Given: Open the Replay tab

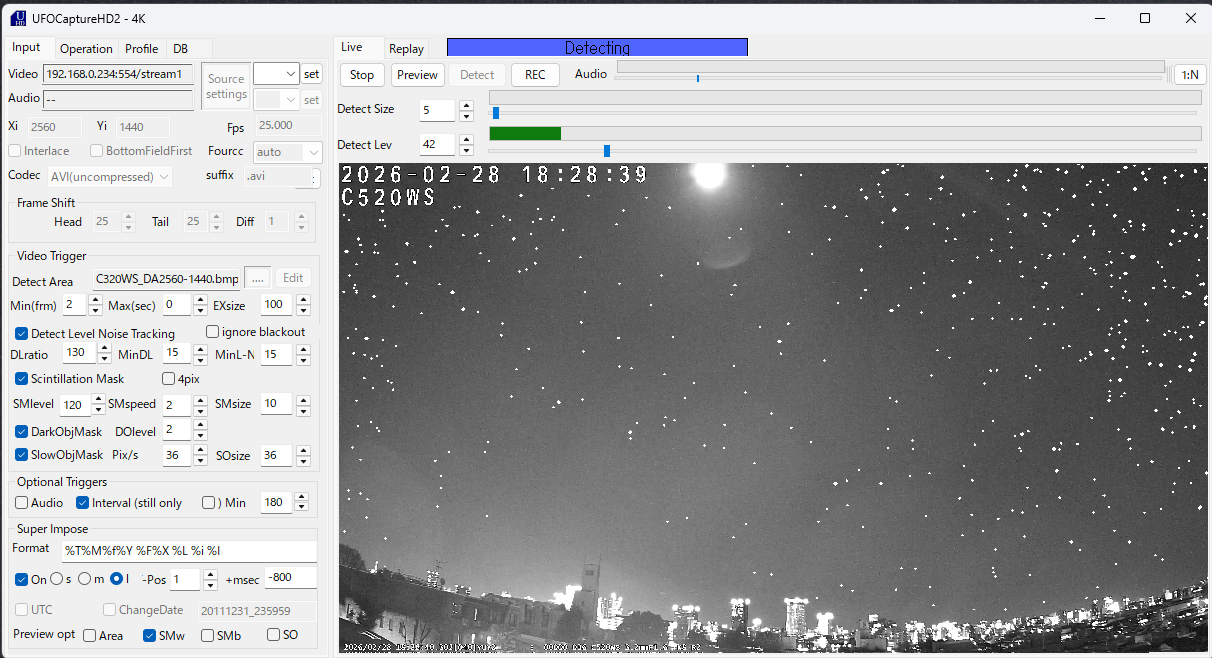Looking at the screenshot, I should 406,49.
